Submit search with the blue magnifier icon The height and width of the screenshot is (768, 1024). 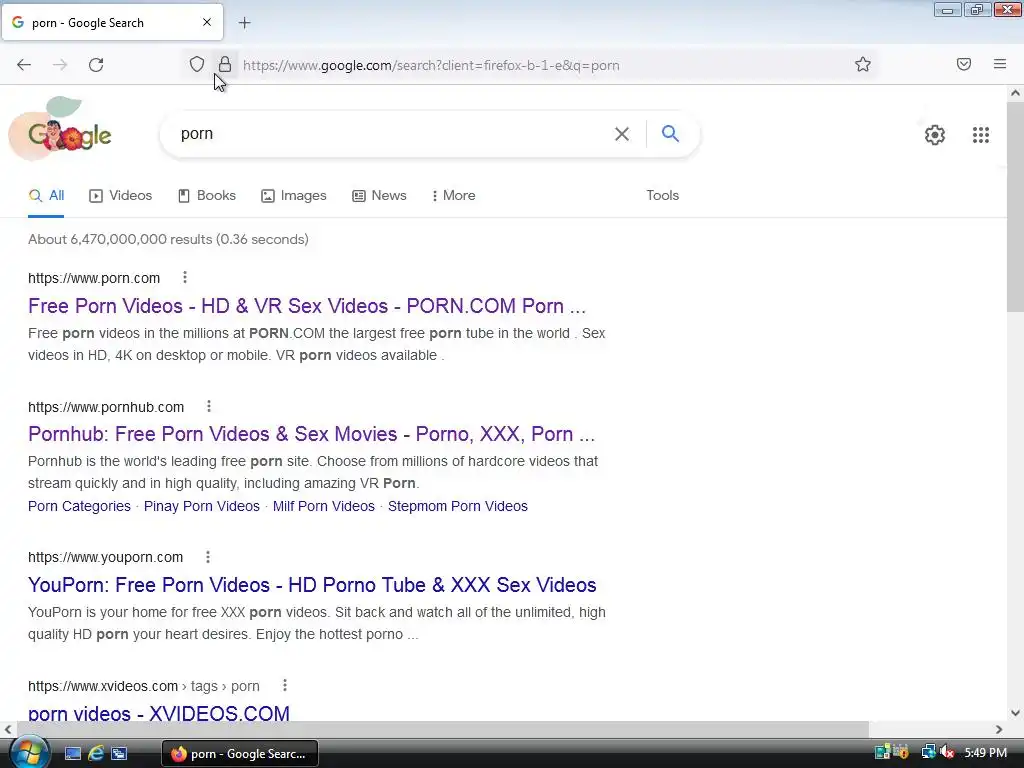coord(670,133)
